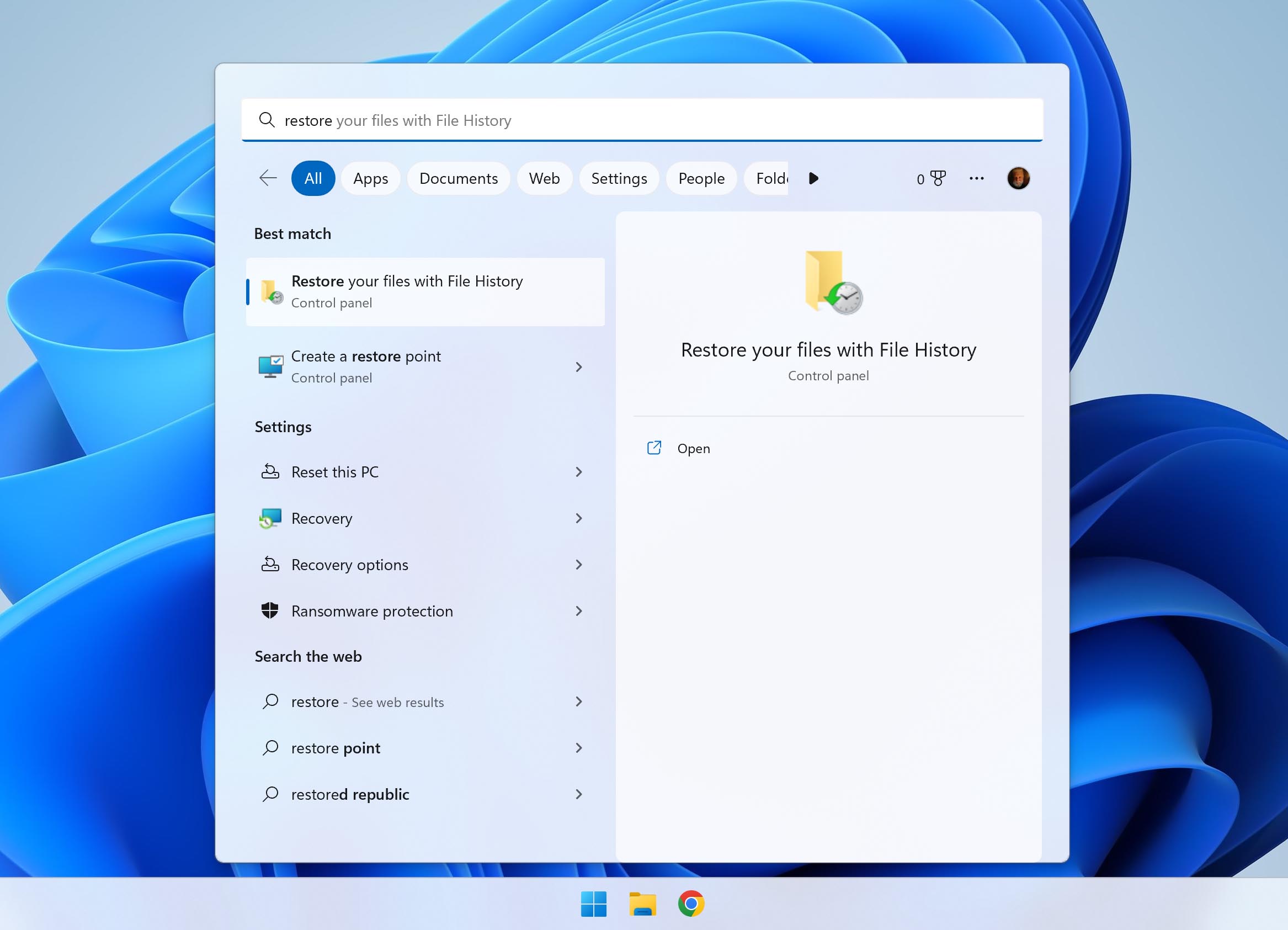This screenshot has width=1288, height=930.
Task: Select the Documents search filter tab
Action: pyautogui.click(x=457, y=178)
